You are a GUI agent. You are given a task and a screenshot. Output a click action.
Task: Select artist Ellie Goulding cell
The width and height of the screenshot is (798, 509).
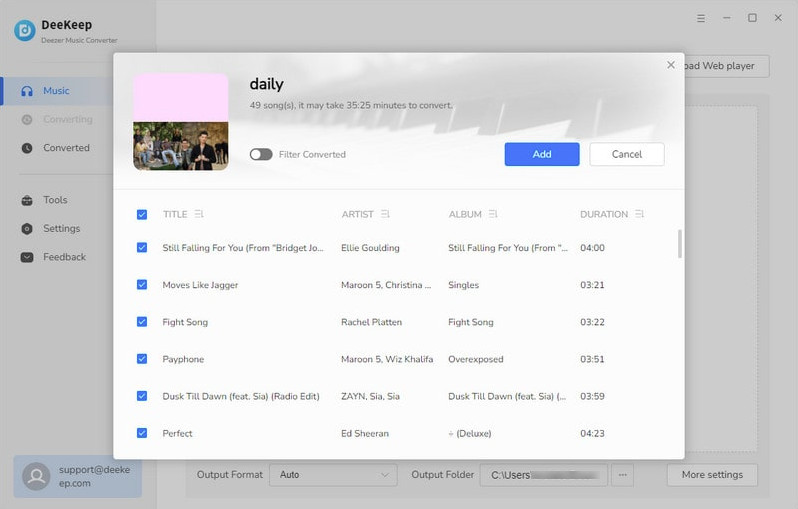(x=370, y=248)
